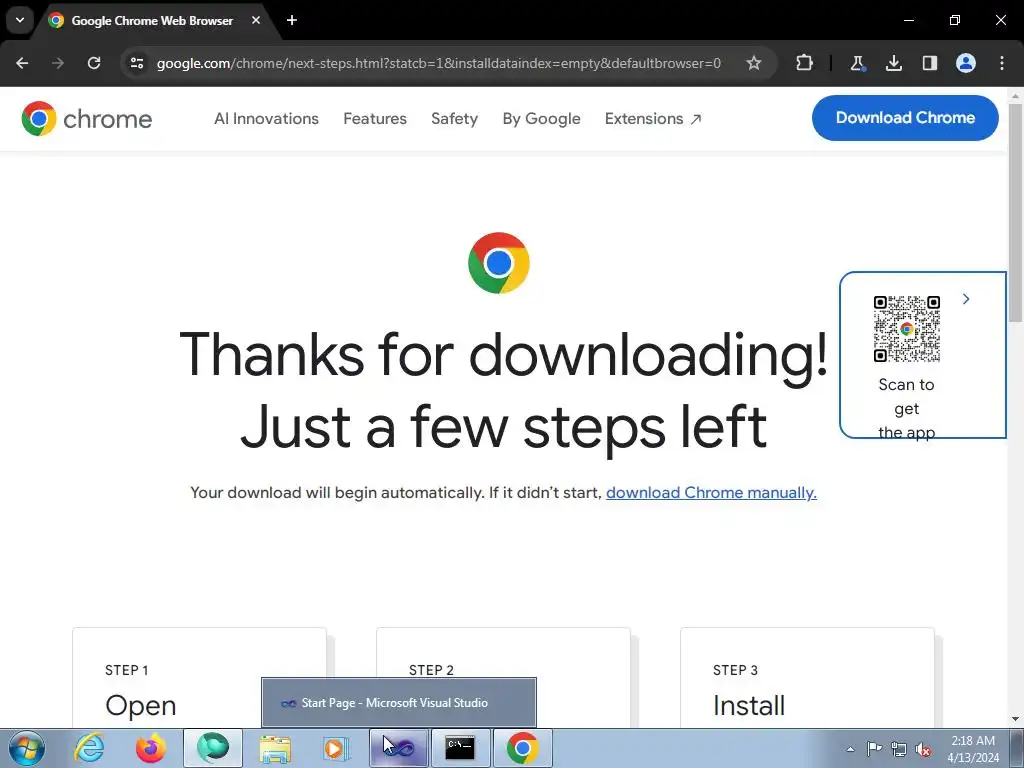Launch Internet Explorer from taskbar
Screen dimensions: 1024x768
click(89, 748)
